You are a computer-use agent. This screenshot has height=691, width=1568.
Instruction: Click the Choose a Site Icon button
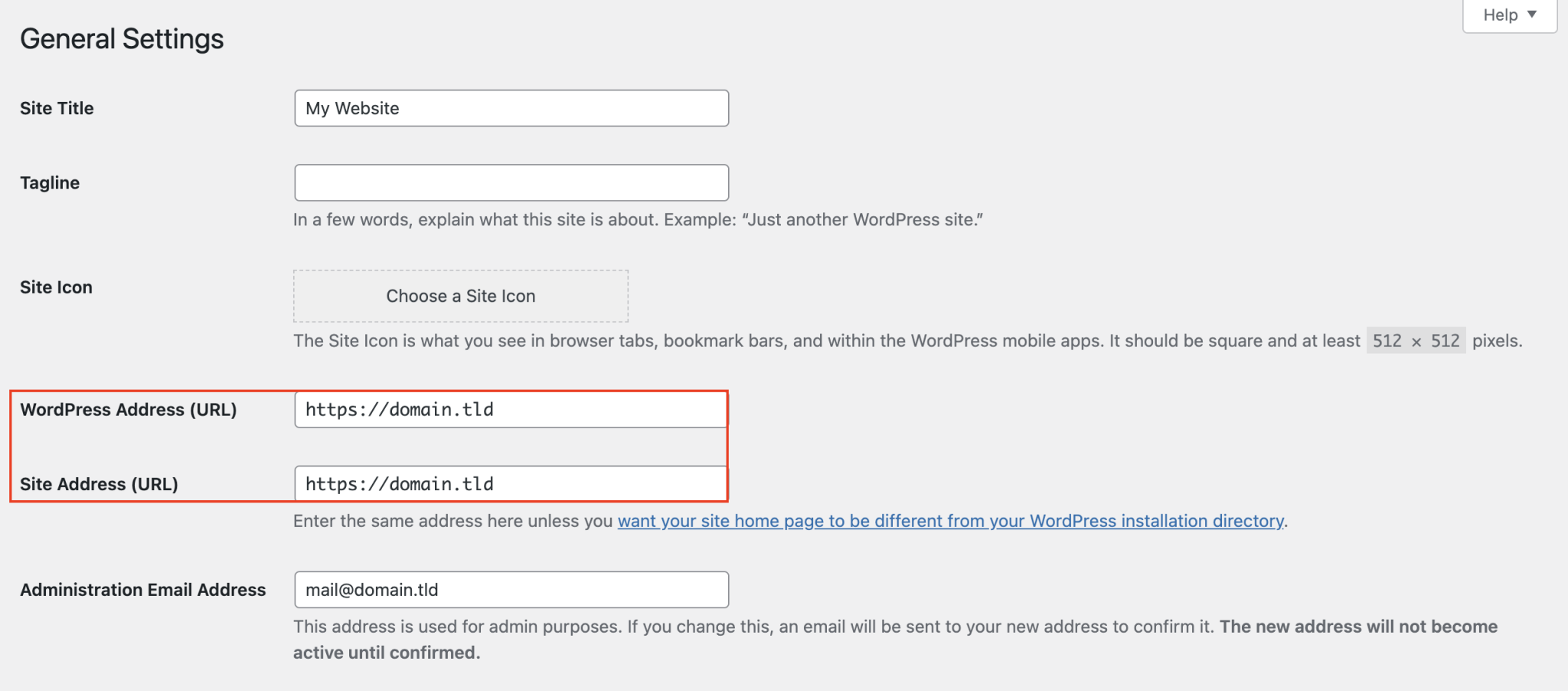click(x=460, y=296)
